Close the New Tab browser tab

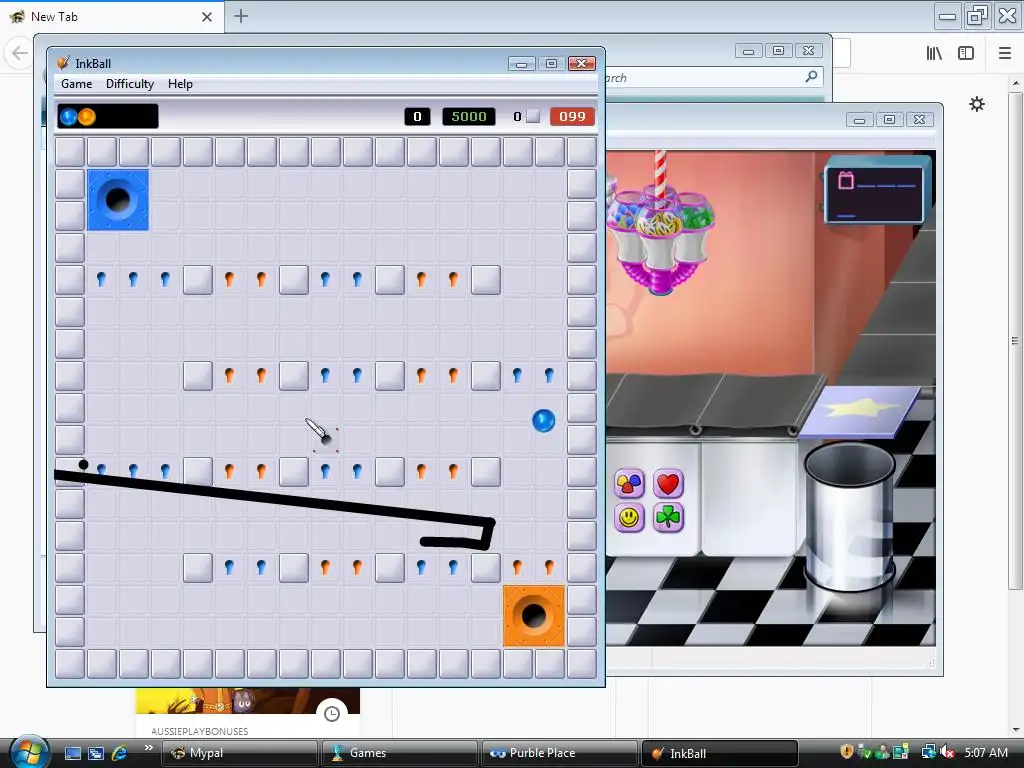tap(207, 17)
